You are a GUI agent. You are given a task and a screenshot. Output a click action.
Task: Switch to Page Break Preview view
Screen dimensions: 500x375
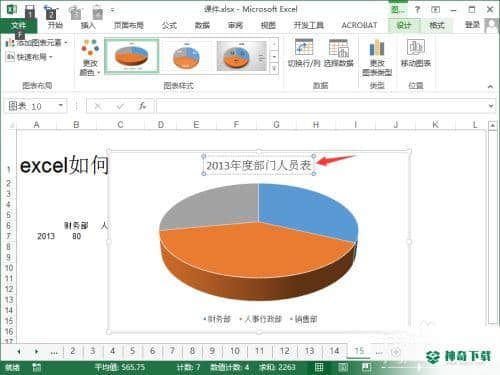pyautogui.click(x=366, y=367)
